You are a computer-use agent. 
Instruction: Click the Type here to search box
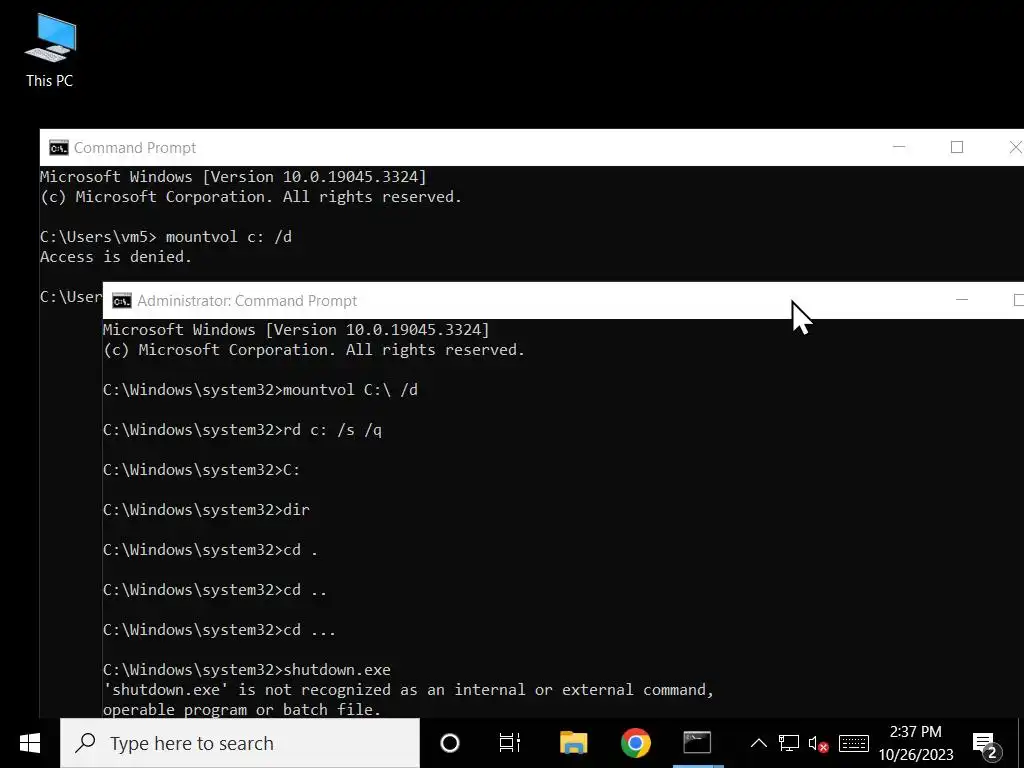[x=240, y=743]
